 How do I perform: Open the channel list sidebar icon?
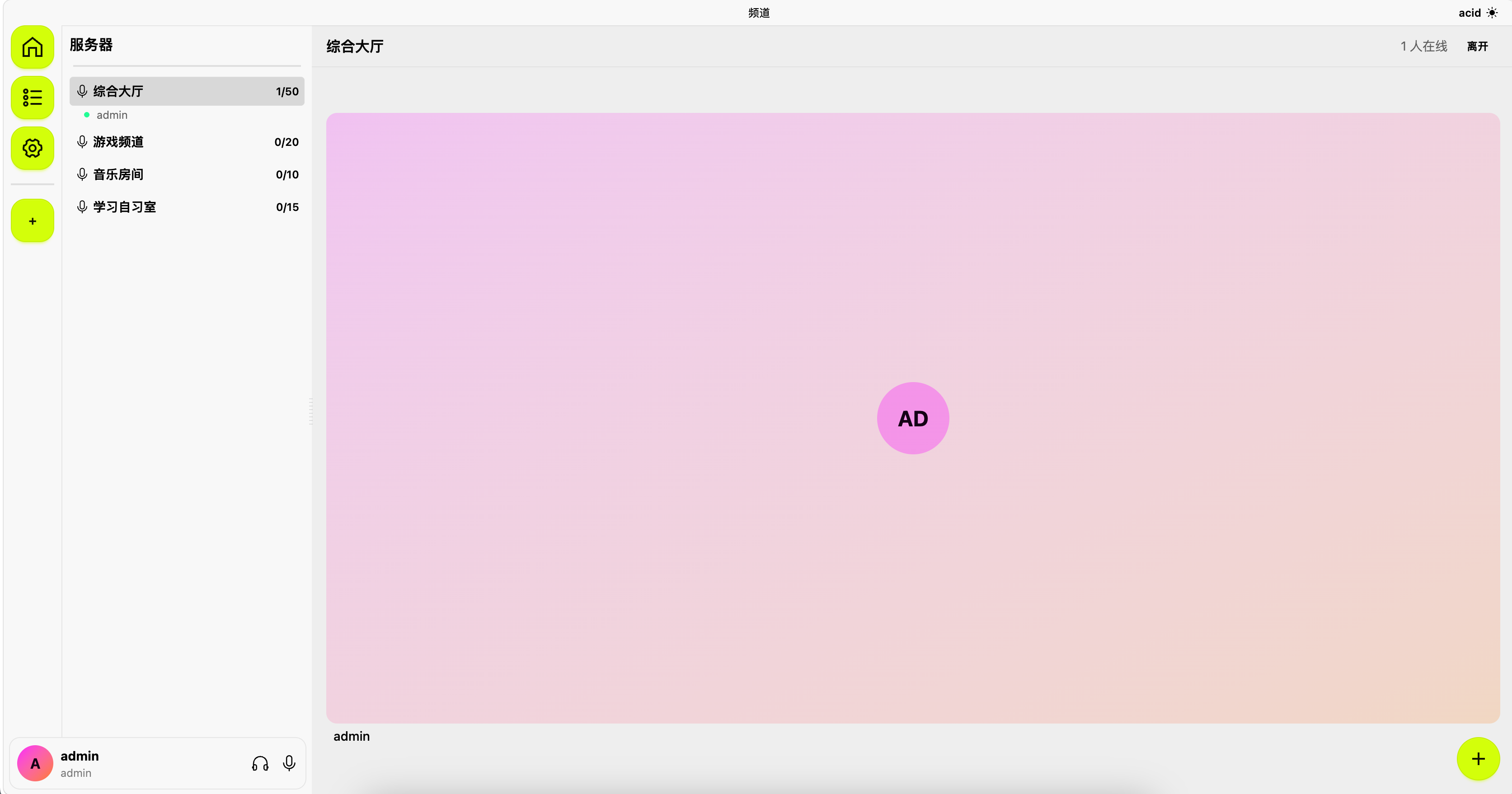click(x=32, y=98)
